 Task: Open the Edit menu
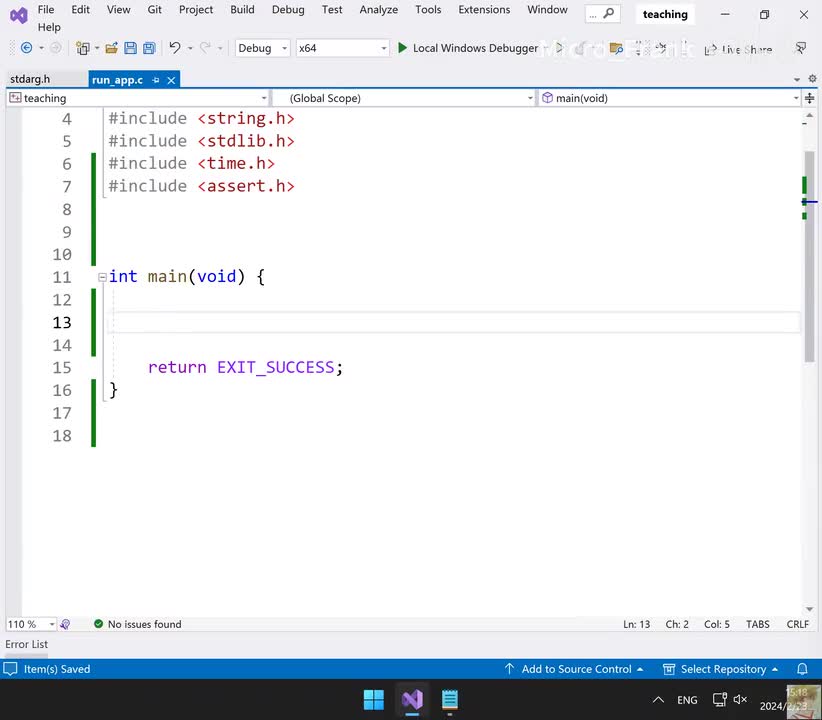80,10
